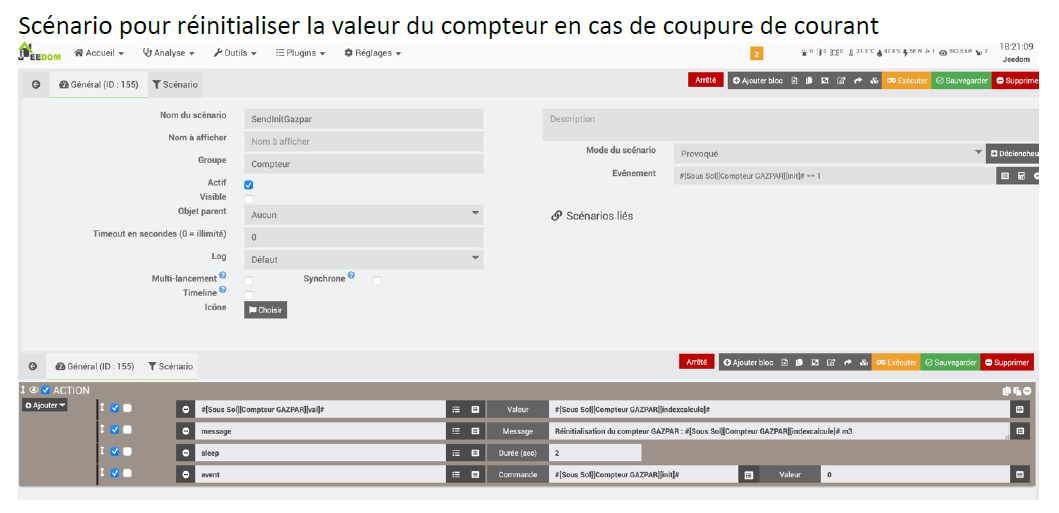
Task: Open the calculator icon beside the Evénement field
Action: click(1021, 176)
